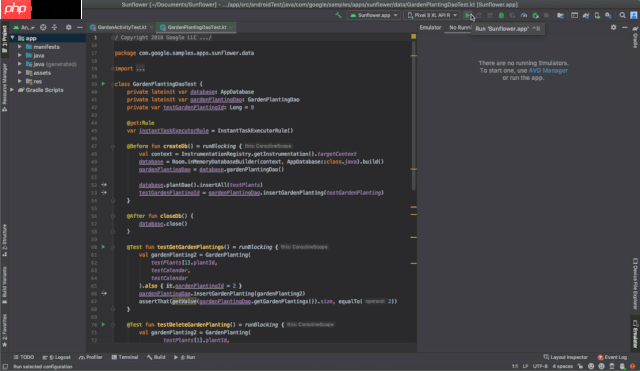
Task: Click Attach Debugger to Android Process icon
Action: [x=535, y=15]
